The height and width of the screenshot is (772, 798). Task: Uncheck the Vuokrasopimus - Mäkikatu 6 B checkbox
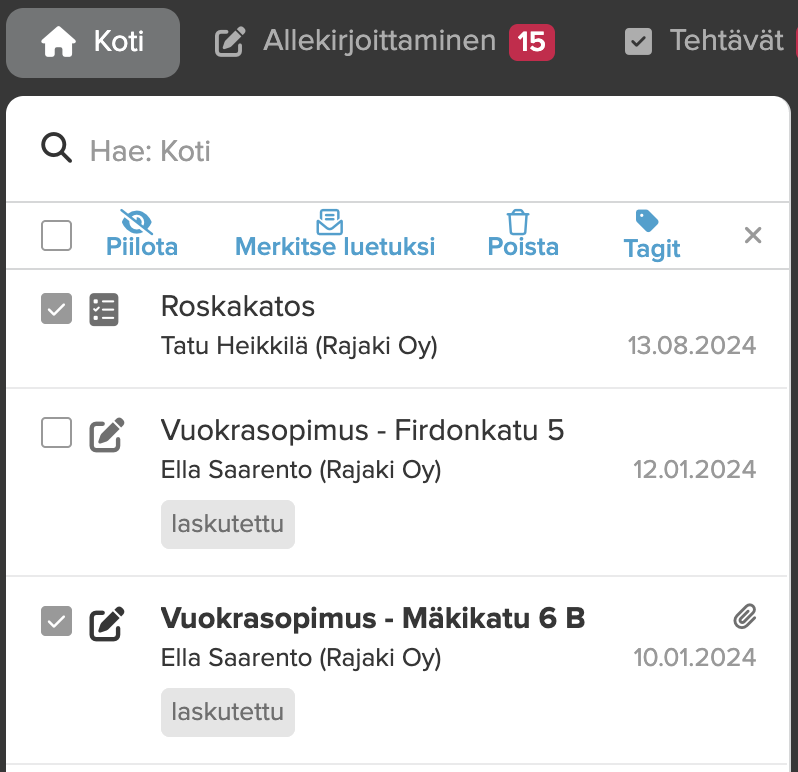(57, 622)
